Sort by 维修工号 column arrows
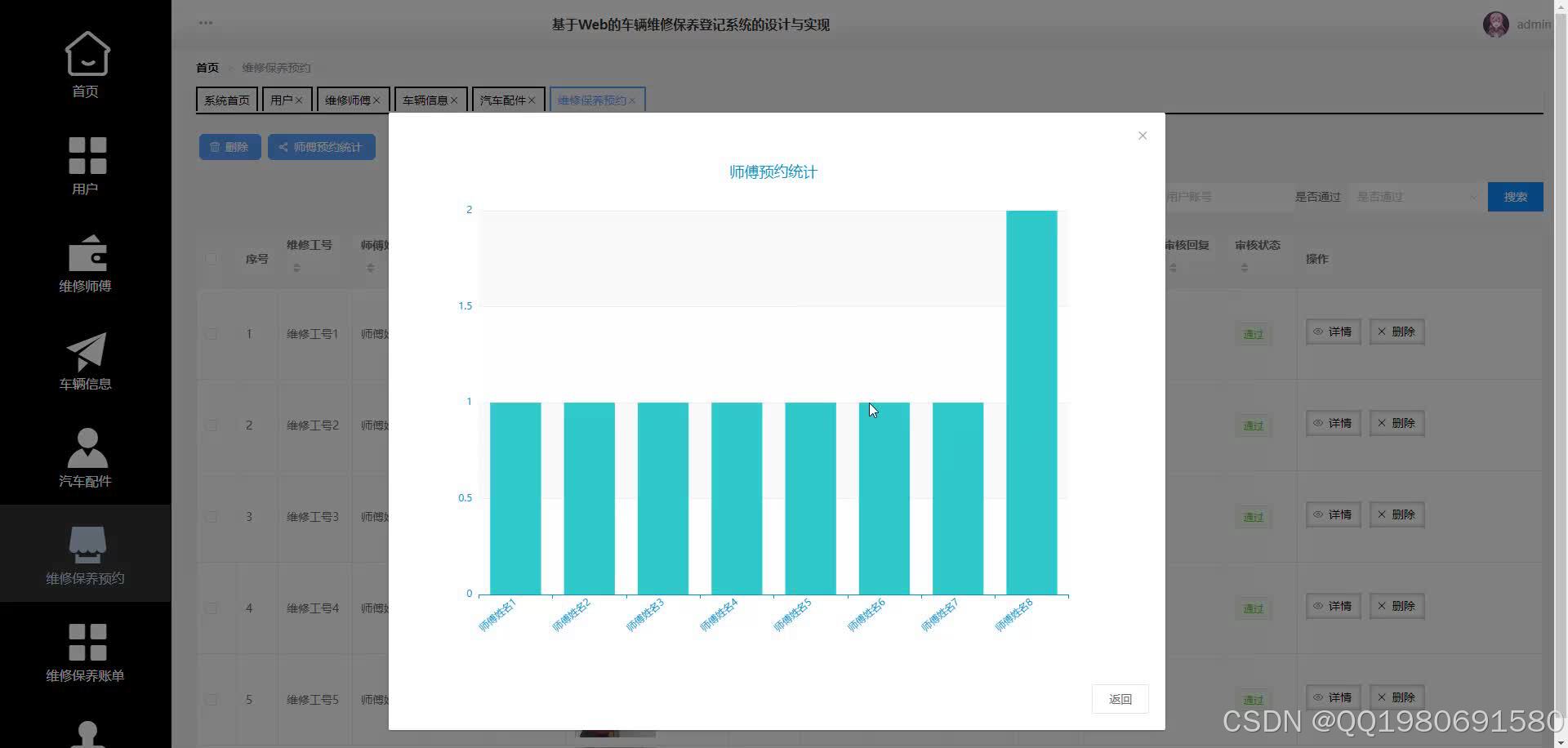This screenshot has width=1568, height=748. click(296, 268)
